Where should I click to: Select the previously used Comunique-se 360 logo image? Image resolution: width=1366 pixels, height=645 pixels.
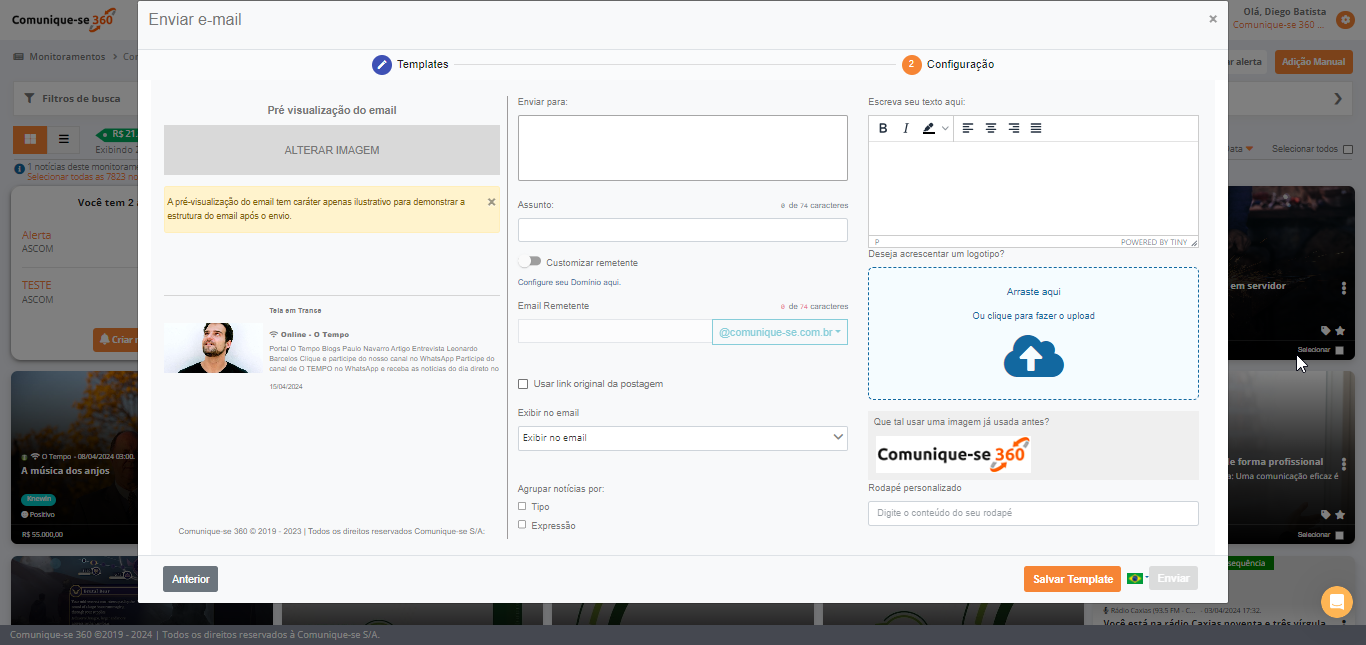click(x=953, y=454)
